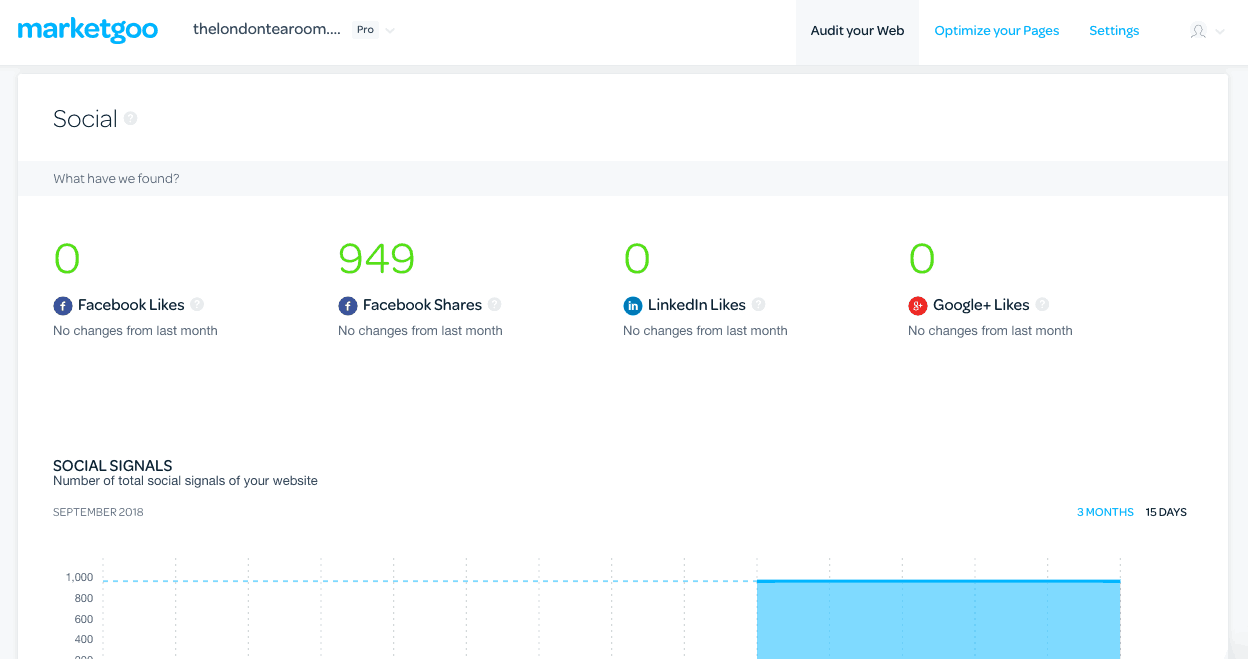Click help icon next to LinkedIn Likes
This screenshot has height=659, width=1248.
click(x=758, y=305)
